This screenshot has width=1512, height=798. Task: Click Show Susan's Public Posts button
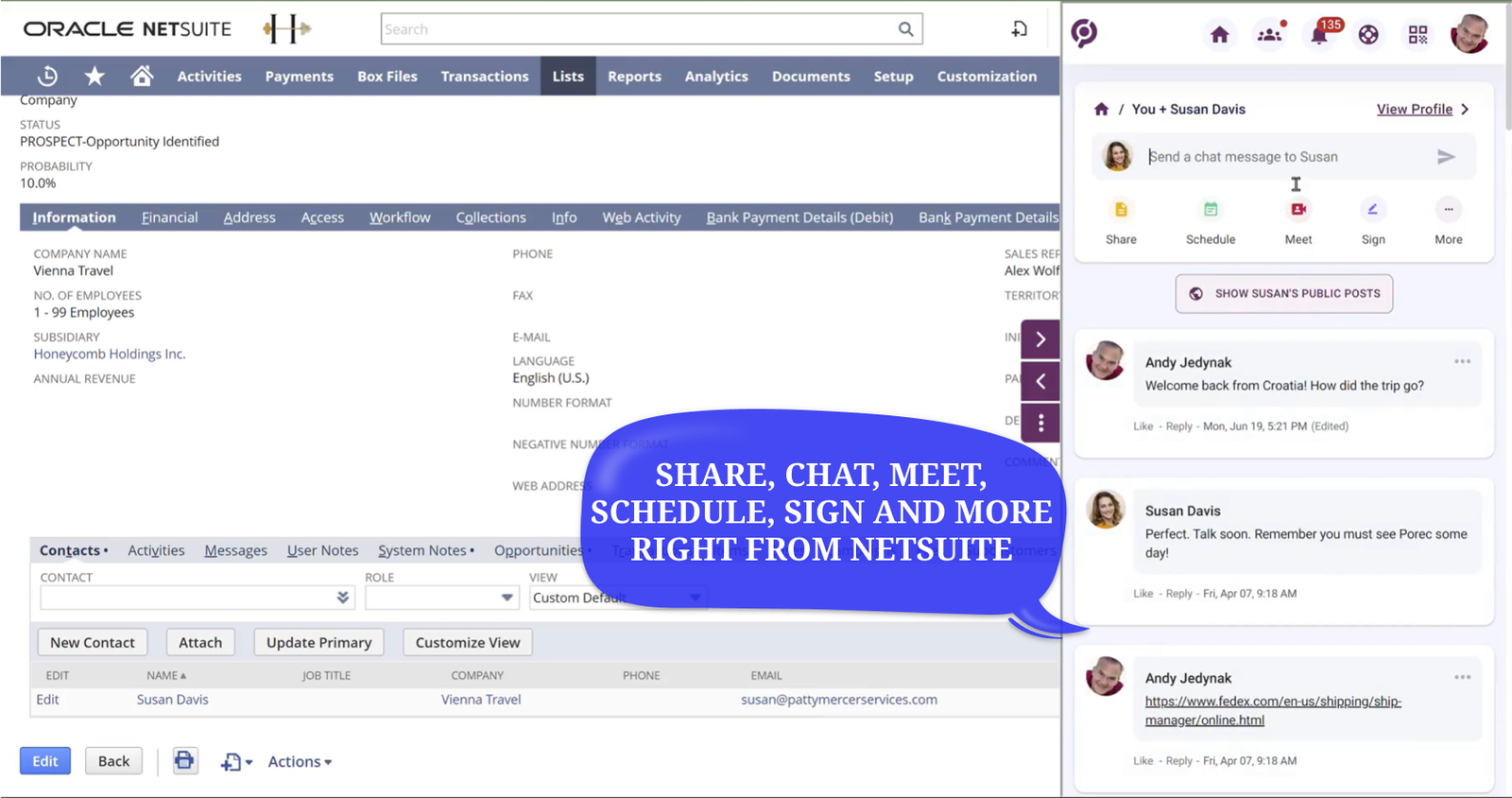1284,293
